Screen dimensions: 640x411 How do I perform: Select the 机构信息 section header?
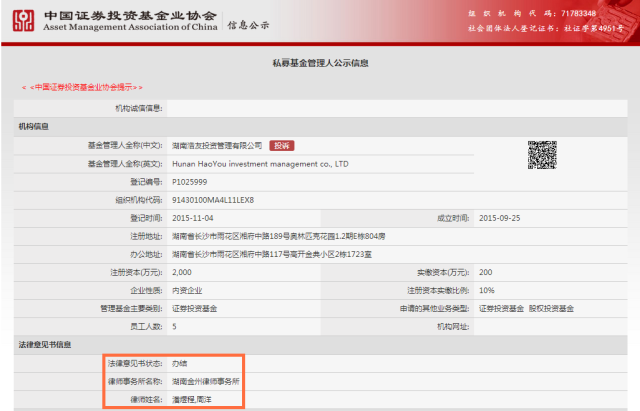35,126
